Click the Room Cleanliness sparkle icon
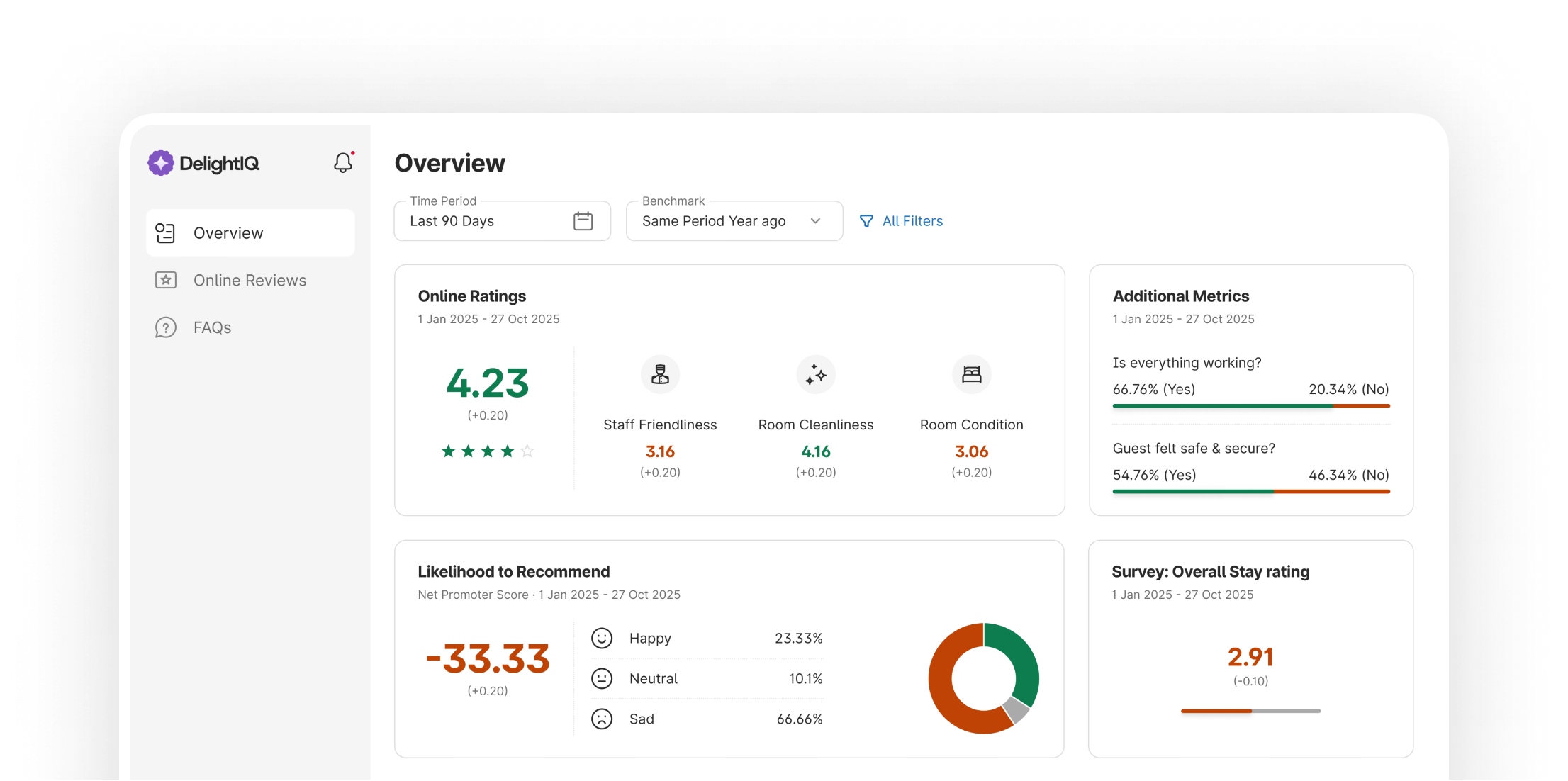 (816, 374)
